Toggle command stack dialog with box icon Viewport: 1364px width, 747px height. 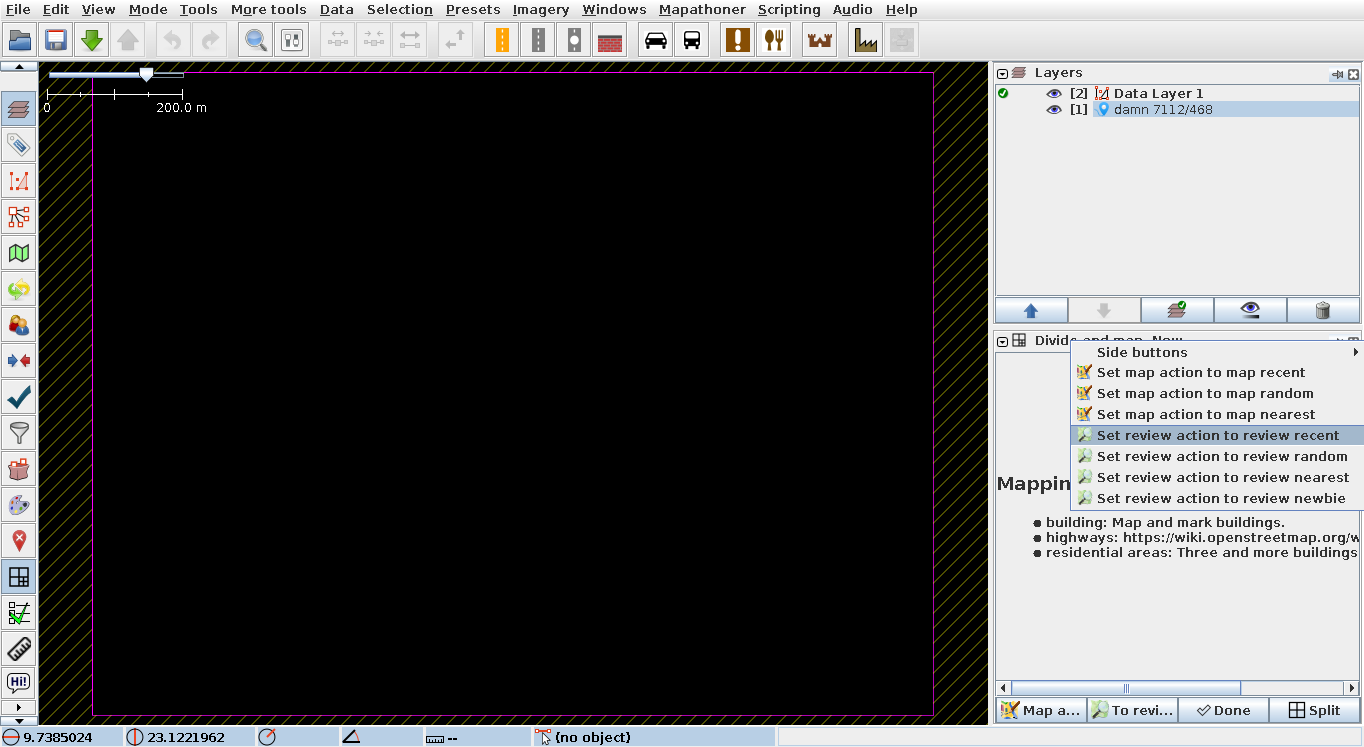tap(18, 469)
